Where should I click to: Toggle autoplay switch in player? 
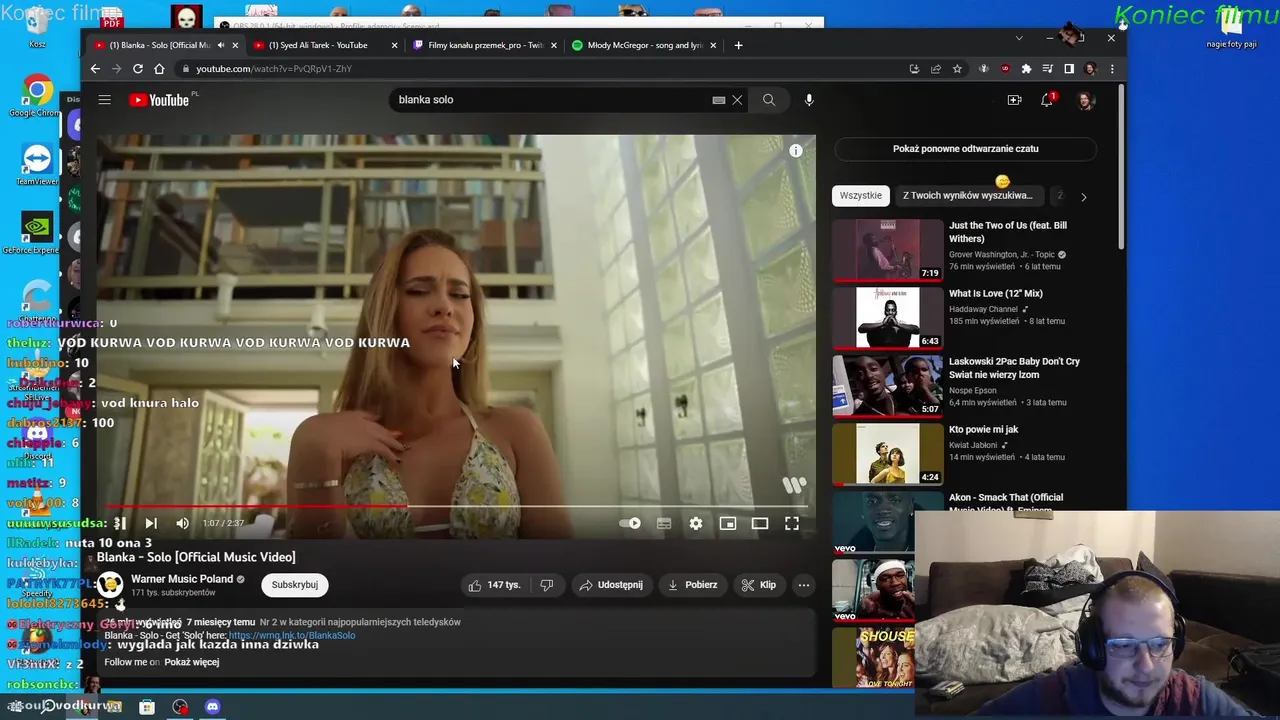click(x=630, y=523)
